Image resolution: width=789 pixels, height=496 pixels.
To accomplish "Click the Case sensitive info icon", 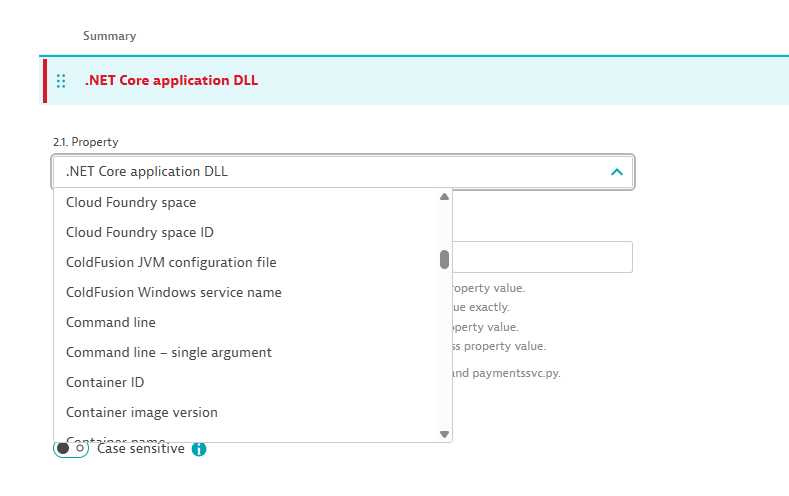I will pyautogui.click(x=199, y=449).
